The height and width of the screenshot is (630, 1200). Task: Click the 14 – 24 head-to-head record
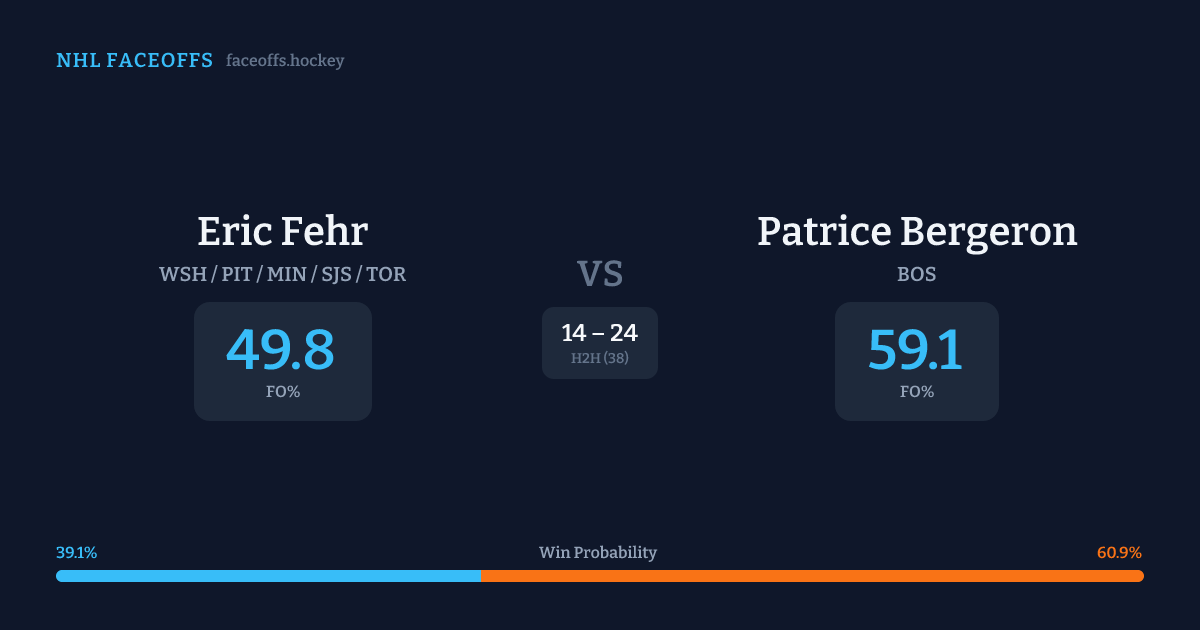pyautogui.click(x=599, y=334)
